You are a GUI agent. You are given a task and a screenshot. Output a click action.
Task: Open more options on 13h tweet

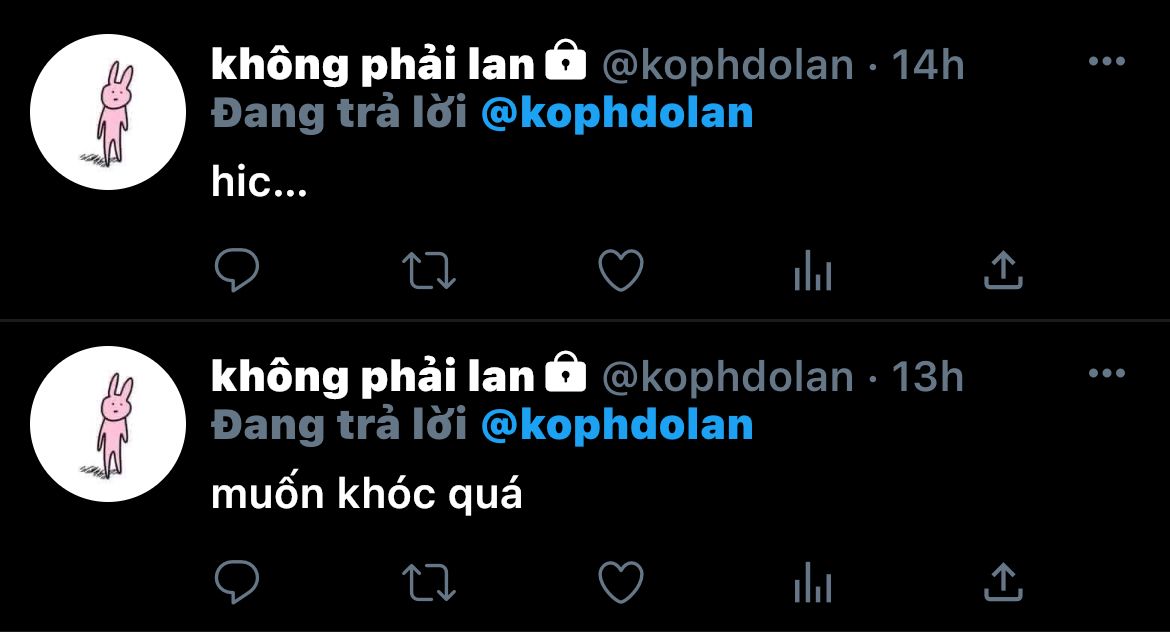pyautogui.click(x=1107, y=373)
